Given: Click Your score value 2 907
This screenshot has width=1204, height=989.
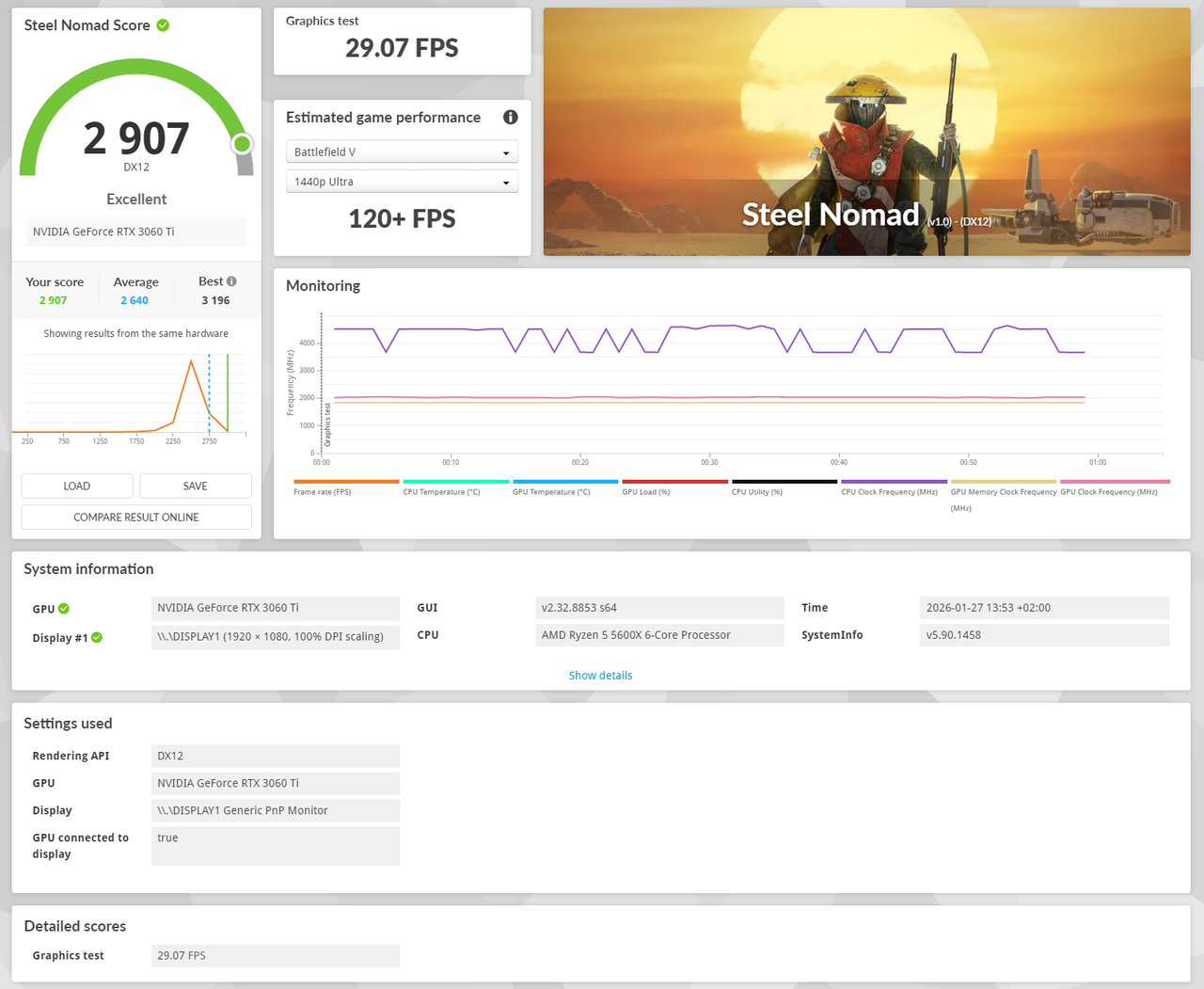Looking at the screenshot, I should tap(54, 300).
